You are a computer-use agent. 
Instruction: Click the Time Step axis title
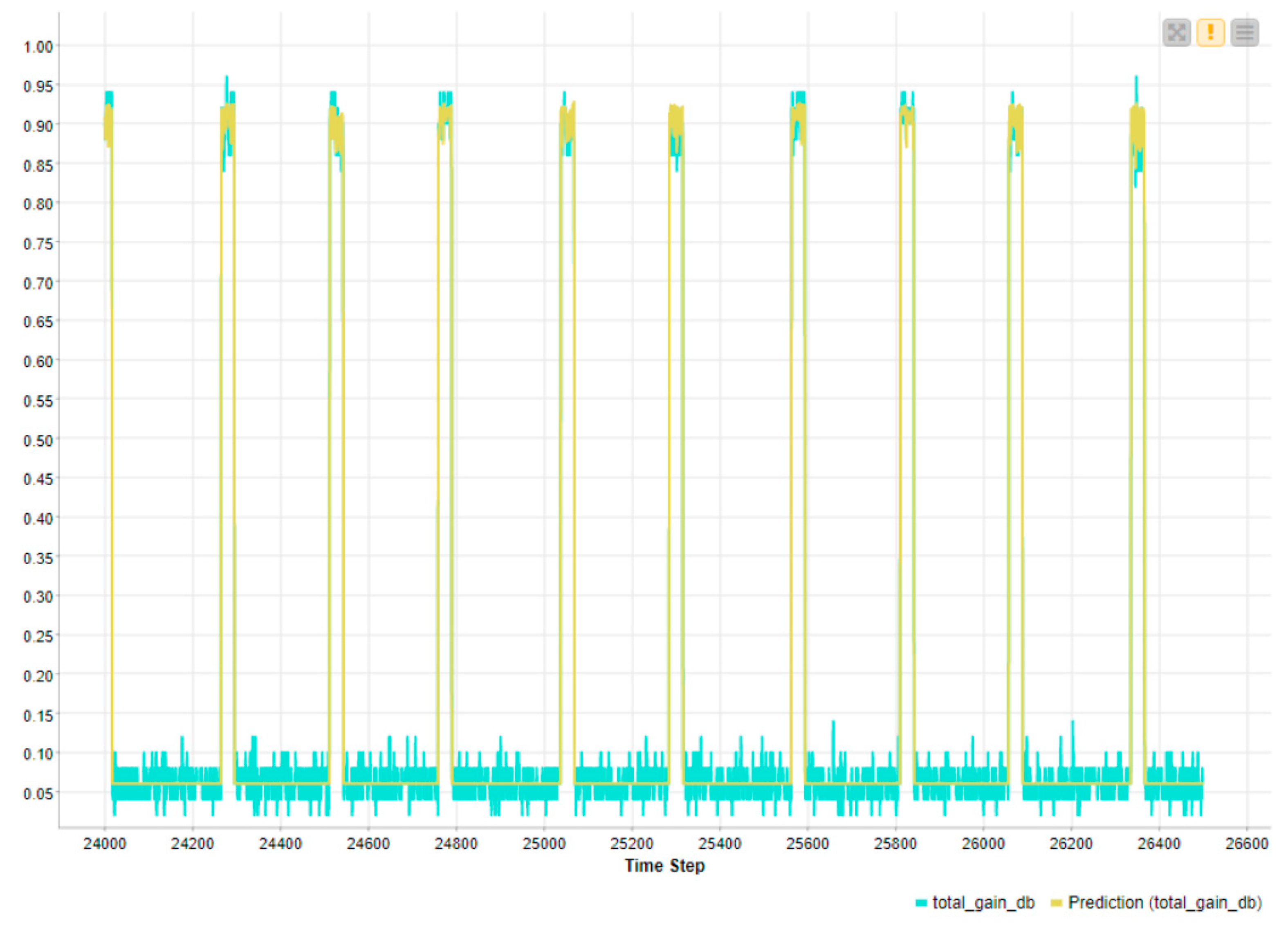[x=664, y=866]
